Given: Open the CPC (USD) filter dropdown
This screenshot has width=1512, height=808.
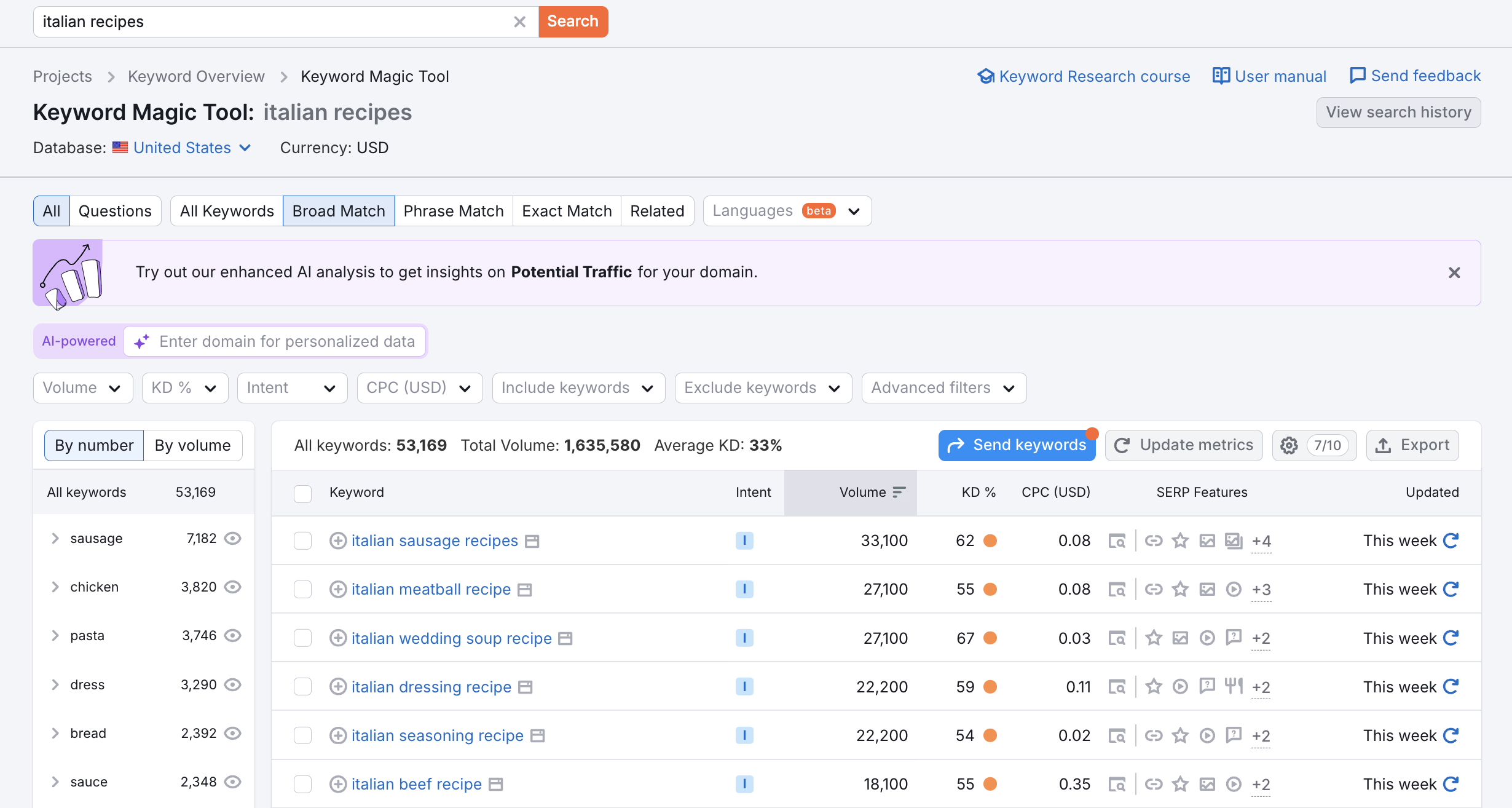Looking at the screenshot, I should tap(420, 388).
